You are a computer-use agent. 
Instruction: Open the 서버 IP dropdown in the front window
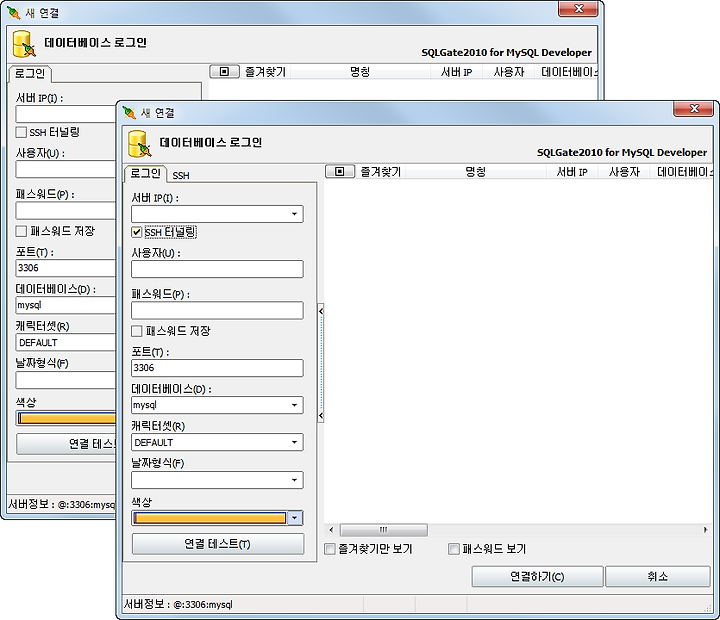(294, 214)
